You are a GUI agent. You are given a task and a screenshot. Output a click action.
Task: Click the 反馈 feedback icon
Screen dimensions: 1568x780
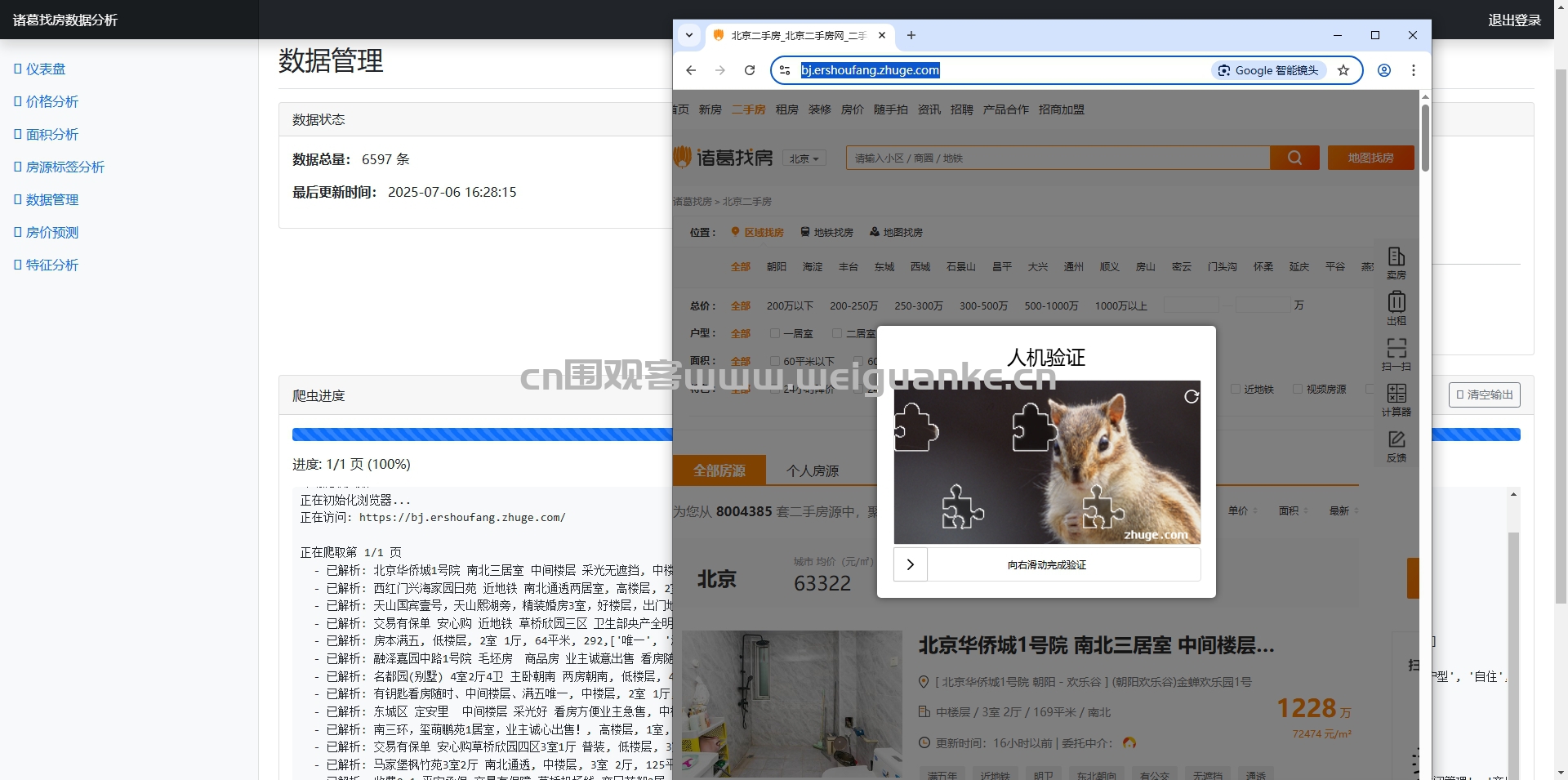1396,446
